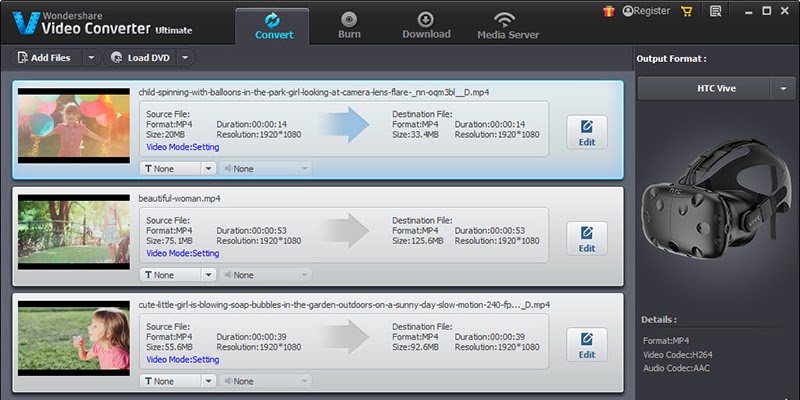The image size is (800, 400).
Task: Expand the Load DVD dropdown arrow
Action: click(186, 58)
